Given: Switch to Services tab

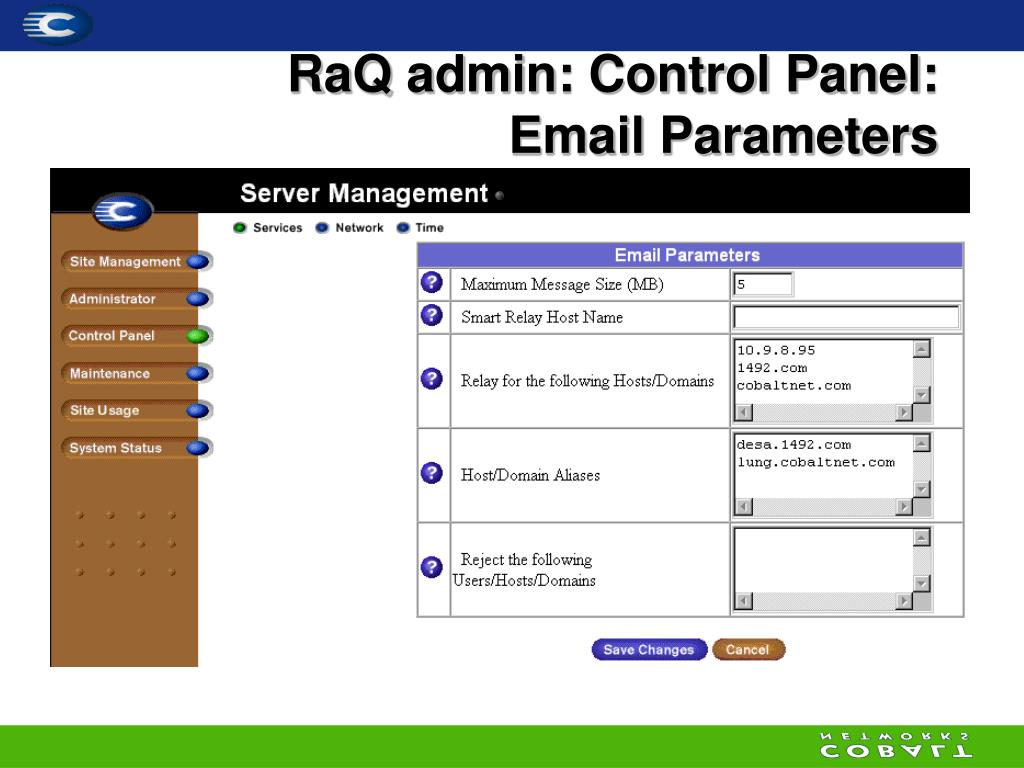Looking at the screenshot, I should pyautogui.click(x=268, y=228).
